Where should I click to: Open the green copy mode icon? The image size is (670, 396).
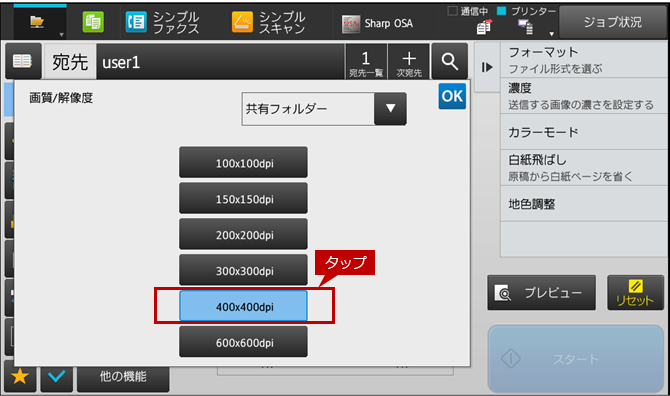pos(93,22)
